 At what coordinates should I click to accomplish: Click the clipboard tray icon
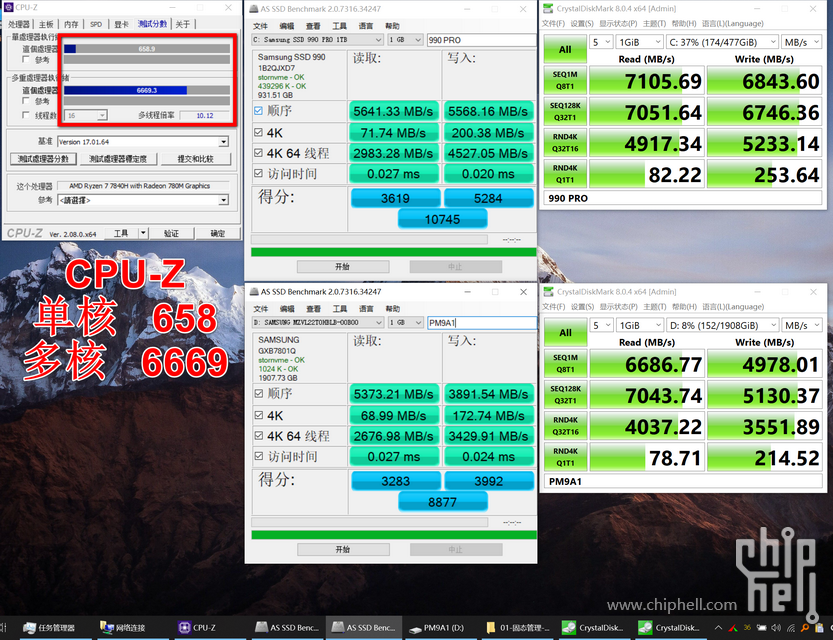click(x=820, y=628)
